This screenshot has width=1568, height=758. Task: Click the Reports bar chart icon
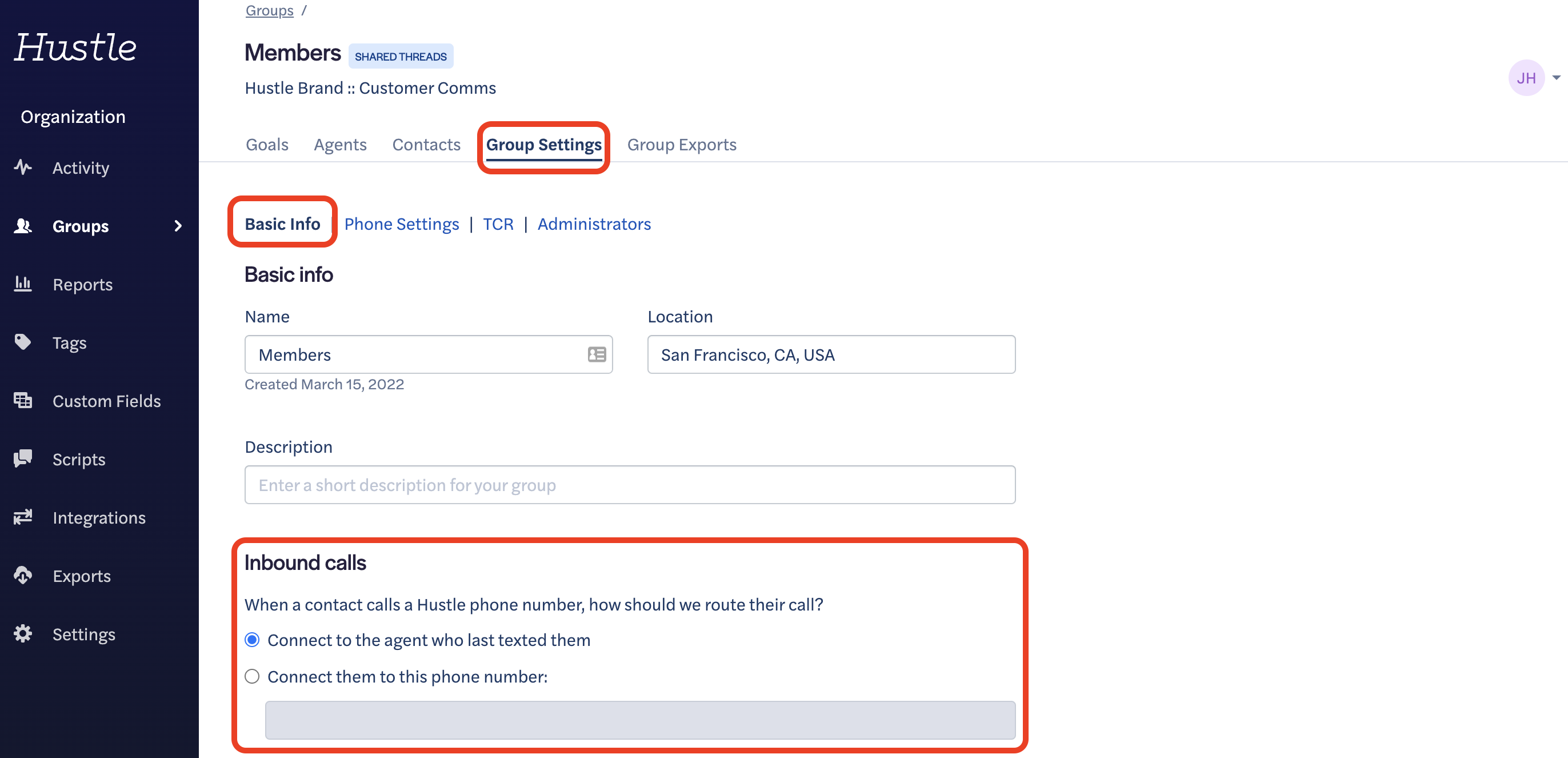pyautogui.click(x=23, y=284)
